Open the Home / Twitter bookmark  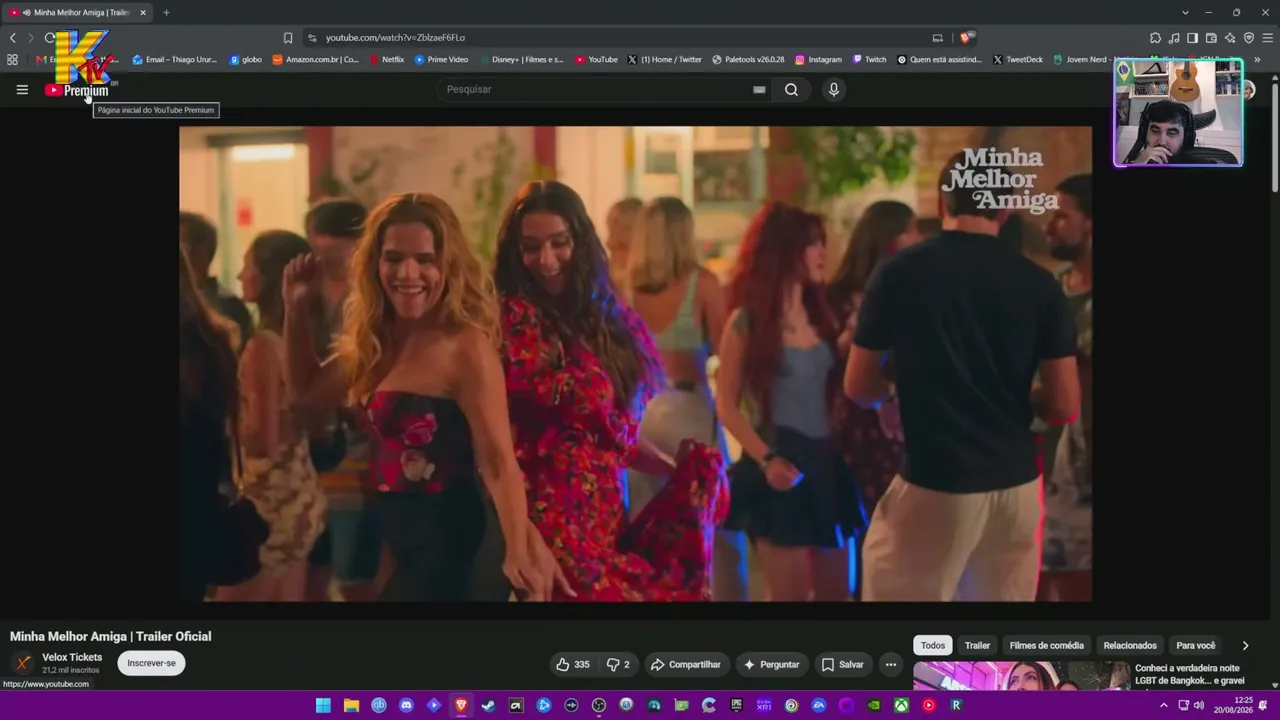(665, 60)
